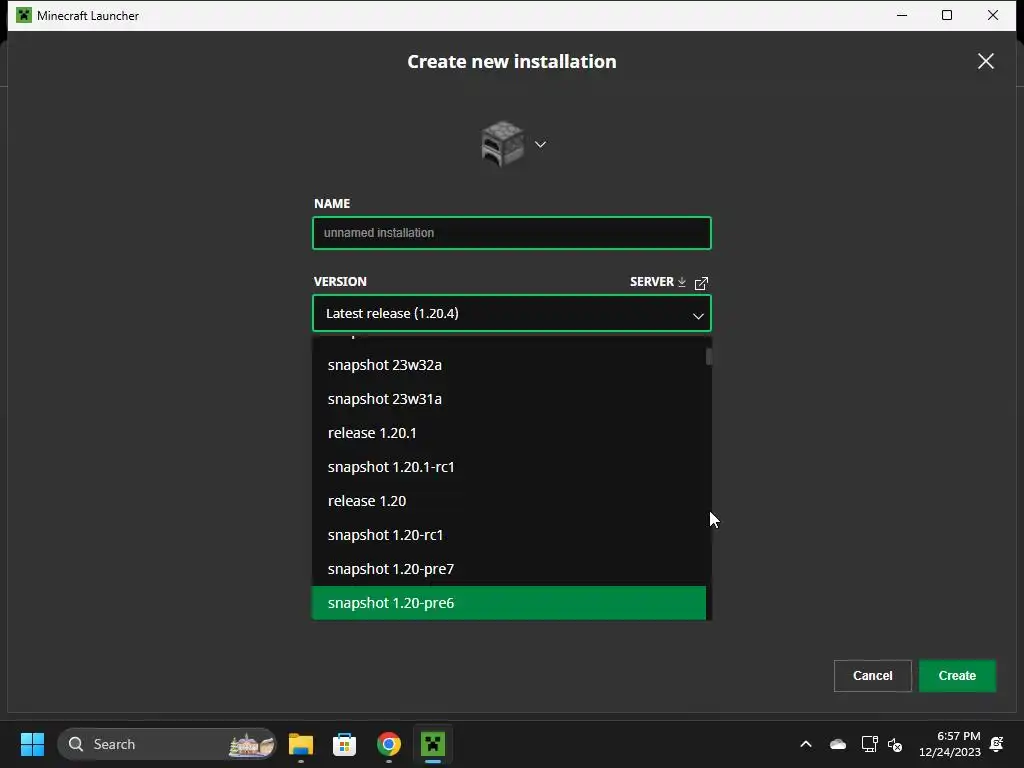The image size is (1024, 768).
Task: Click the green Create button
Action: coord(957,676)
